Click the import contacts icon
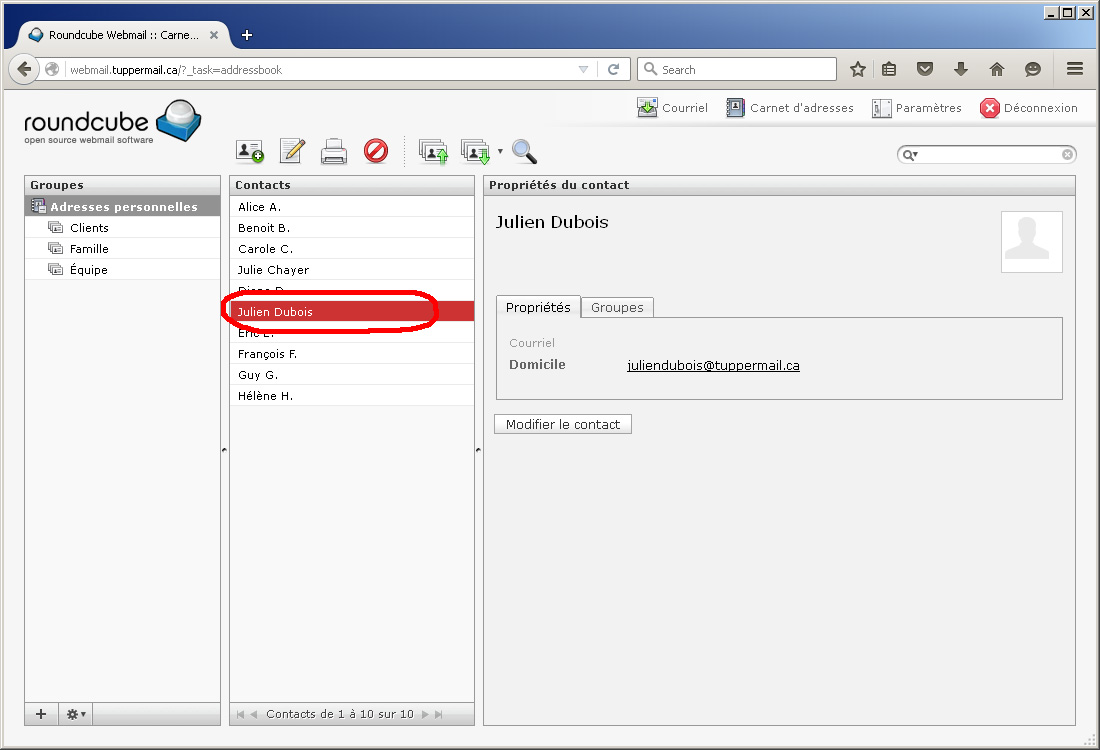Image resolution: width=1100 pixels, height=750 pixels. coord(432,151)
